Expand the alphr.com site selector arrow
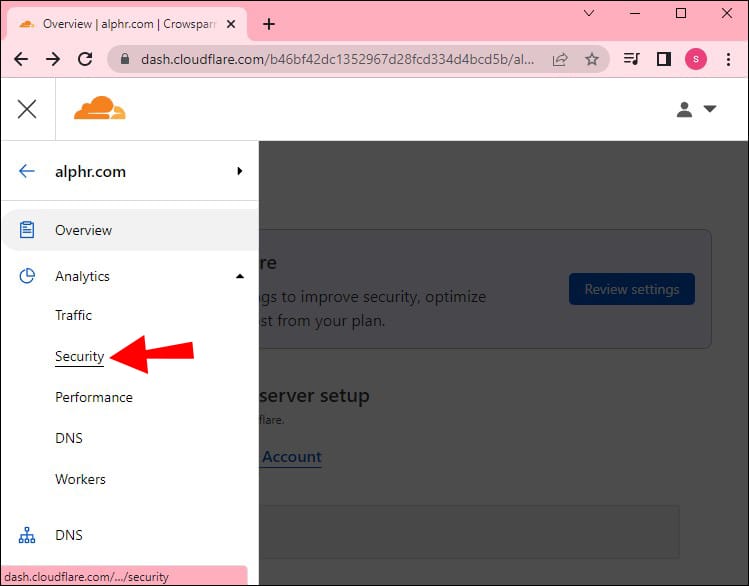749x586 pixels. pyautogui.click(x=240, y=171)
